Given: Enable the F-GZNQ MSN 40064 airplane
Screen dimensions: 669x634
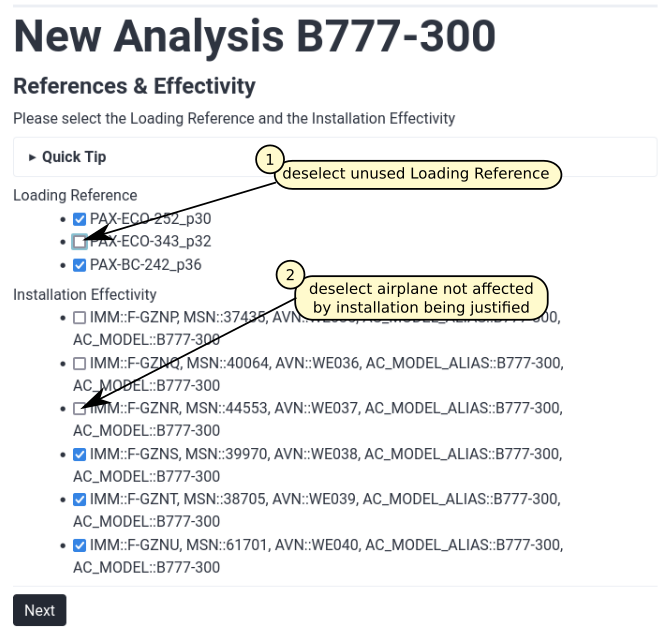Looking at the screenshot, I should coord(80,363).
